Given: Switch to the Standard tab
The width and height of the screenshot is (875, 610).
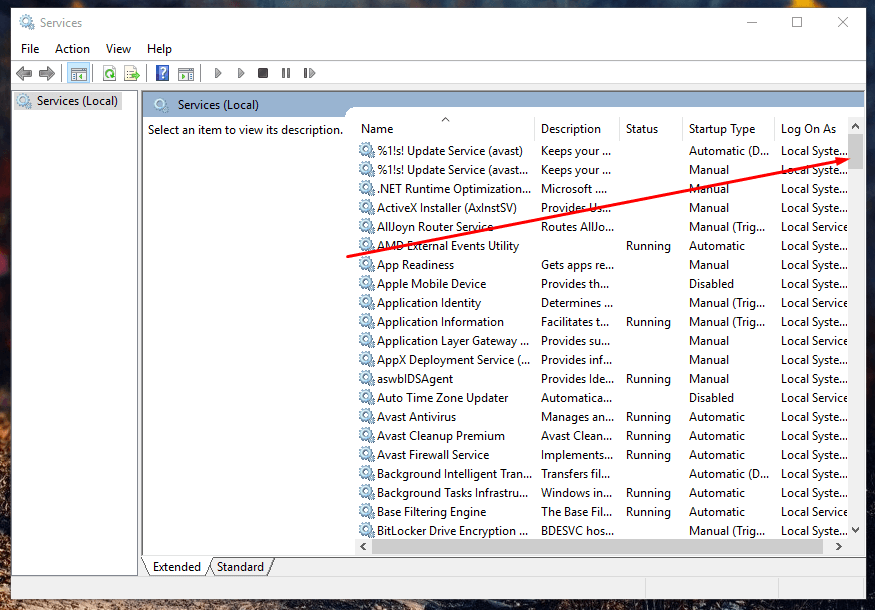Looking at the screenshot, I should point(241,566).
